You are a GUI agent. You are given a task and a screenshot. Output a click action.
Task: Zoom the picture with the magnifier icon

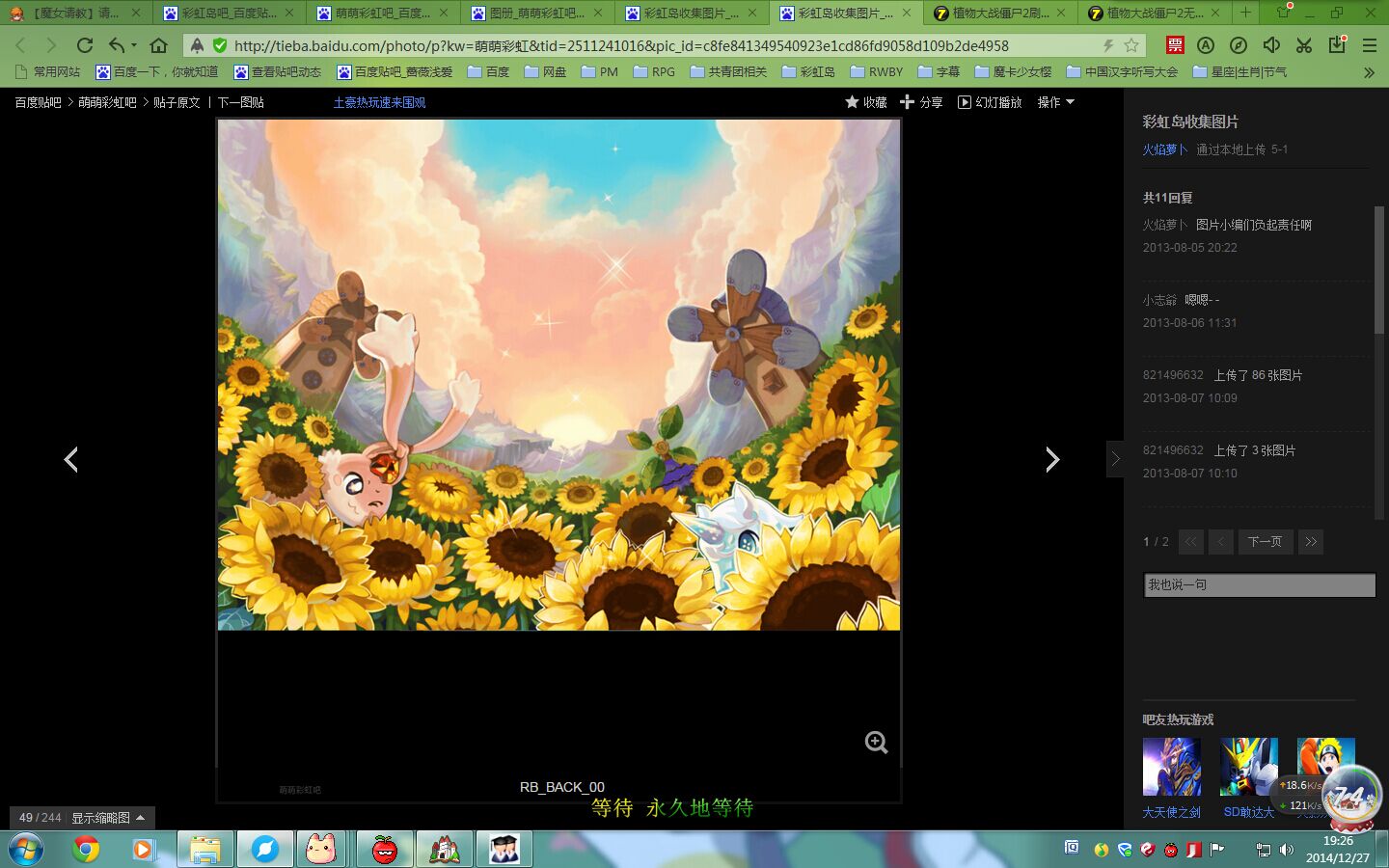coord(876,742)
